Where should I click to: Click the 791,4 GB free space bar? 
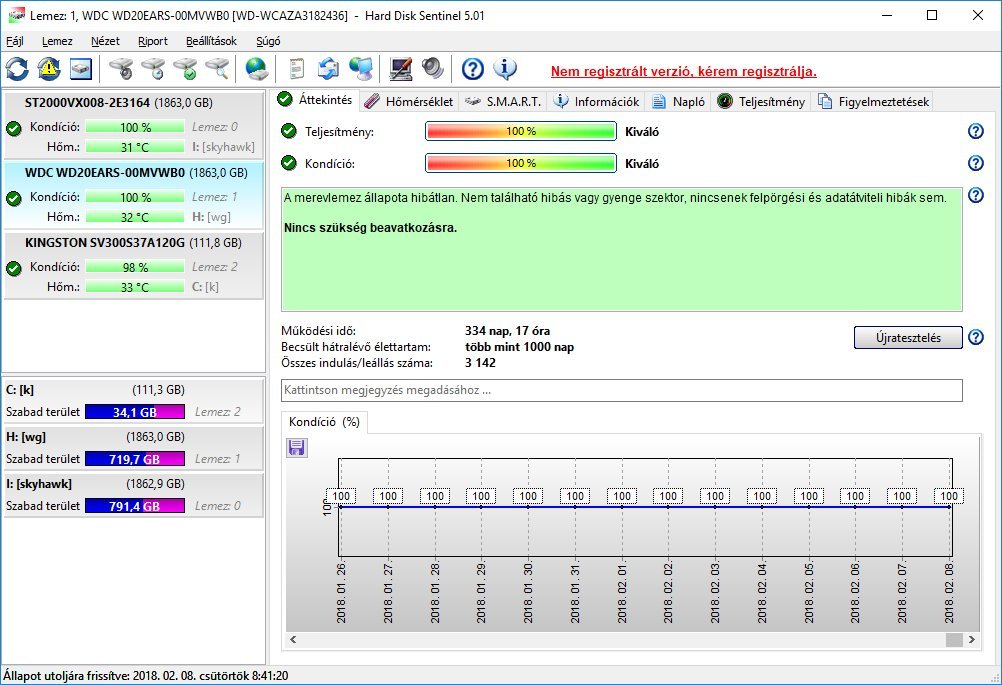point(135,506)
